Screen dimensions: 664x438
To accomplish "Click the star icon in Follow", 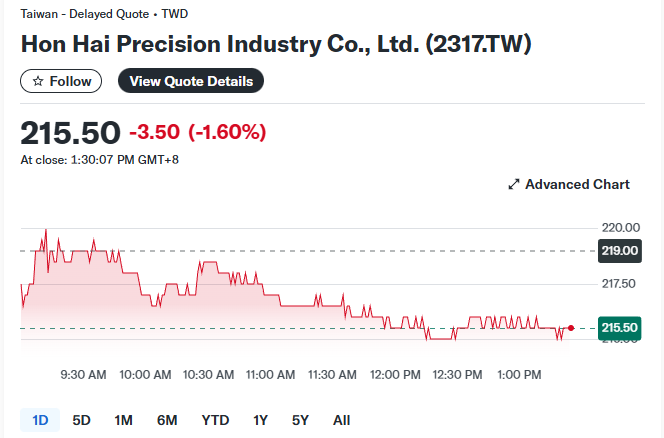I will (38, 81).
